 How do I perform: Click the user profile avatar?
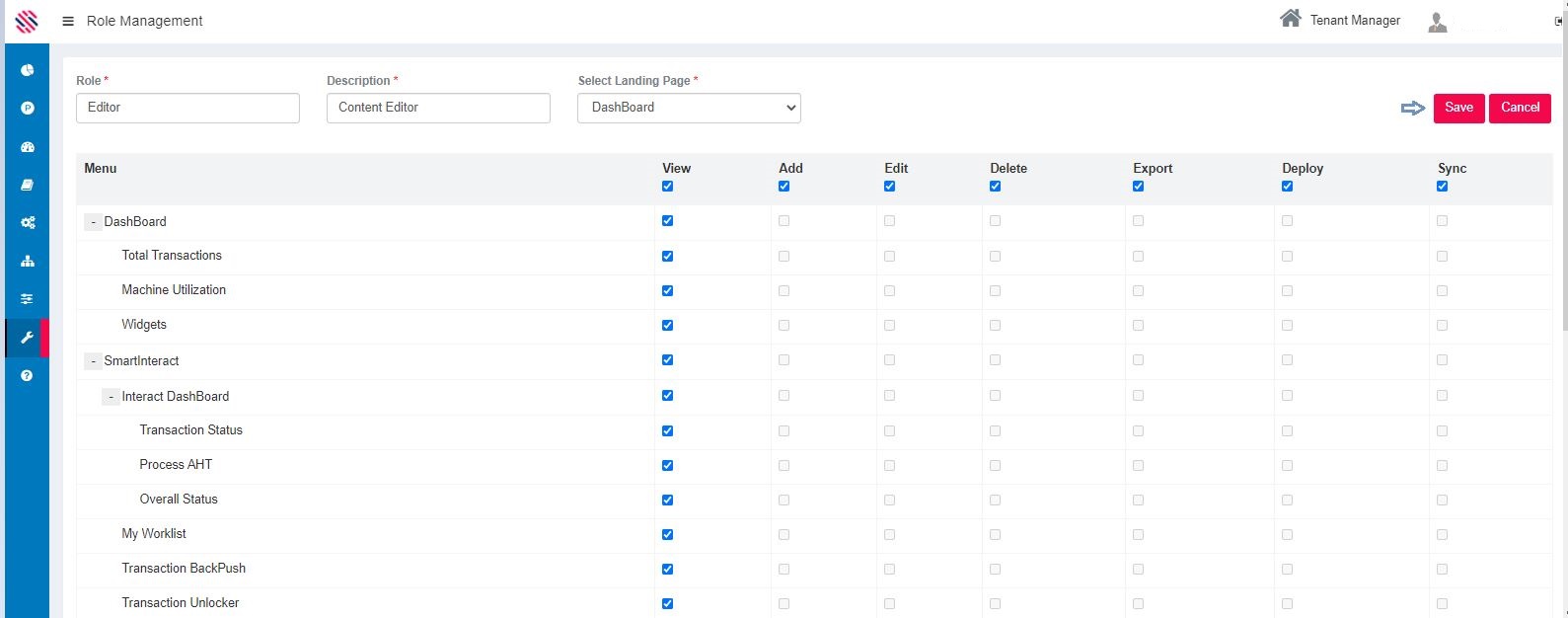(x=1438, y=23)
